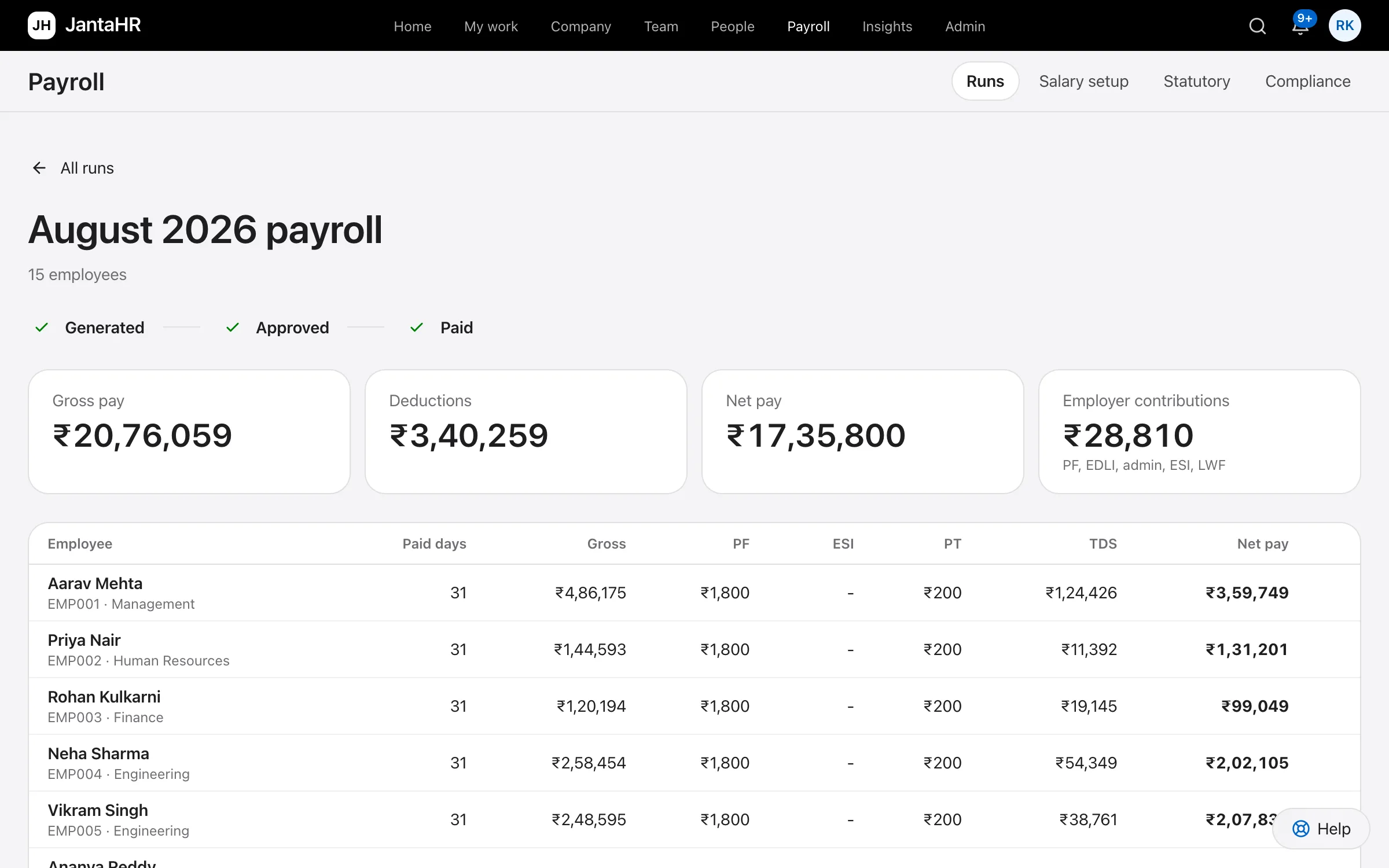The height and width of the screenshot is (868, 1389).
Task: Click Aarav Mehta's net pay ₹3,59,749
Action: (1247, 593)
